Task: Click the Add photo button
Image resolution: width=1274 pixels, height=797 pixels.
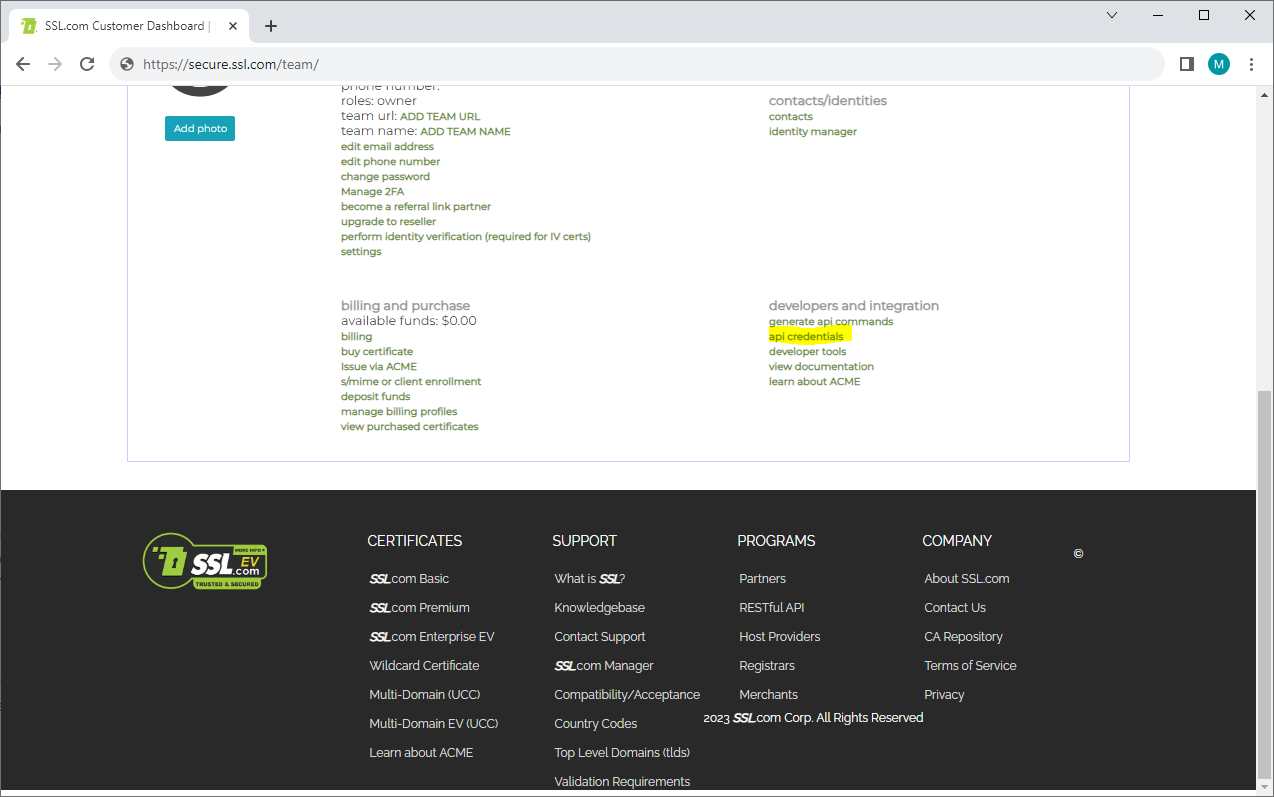Action: coord(199,128)
